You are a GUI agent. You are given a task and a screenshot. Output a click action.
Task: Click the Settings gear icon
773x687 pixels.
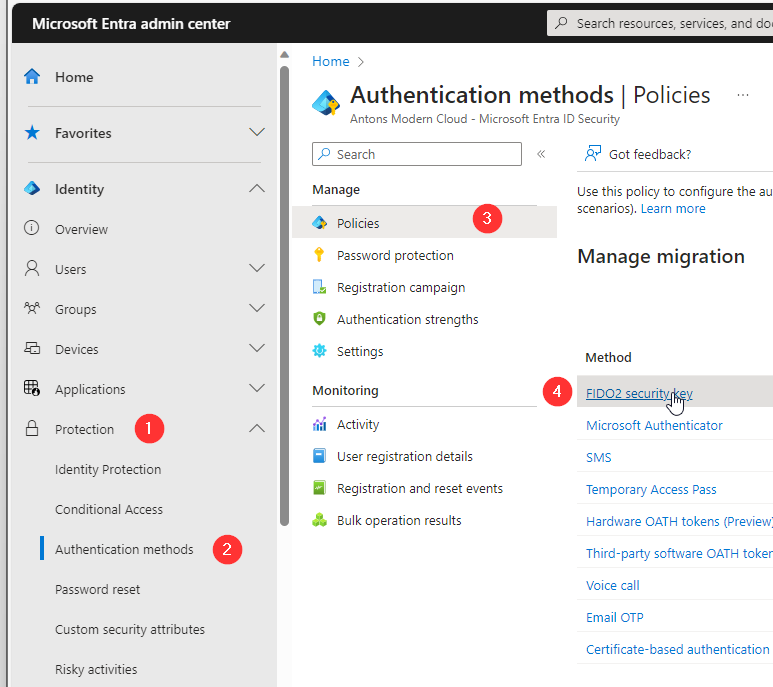coord(319,351)
